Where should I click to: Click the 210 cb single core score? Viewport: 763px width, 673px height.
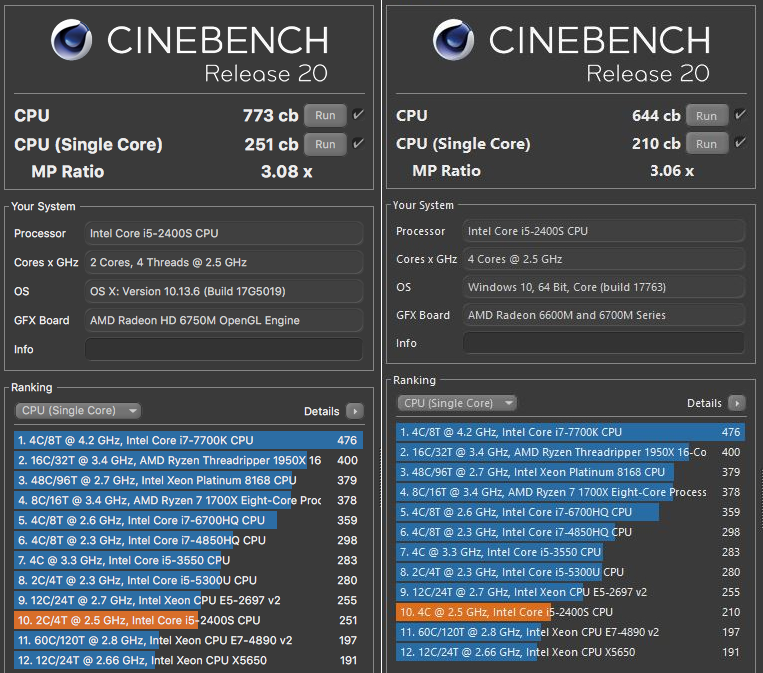point(656,144)
